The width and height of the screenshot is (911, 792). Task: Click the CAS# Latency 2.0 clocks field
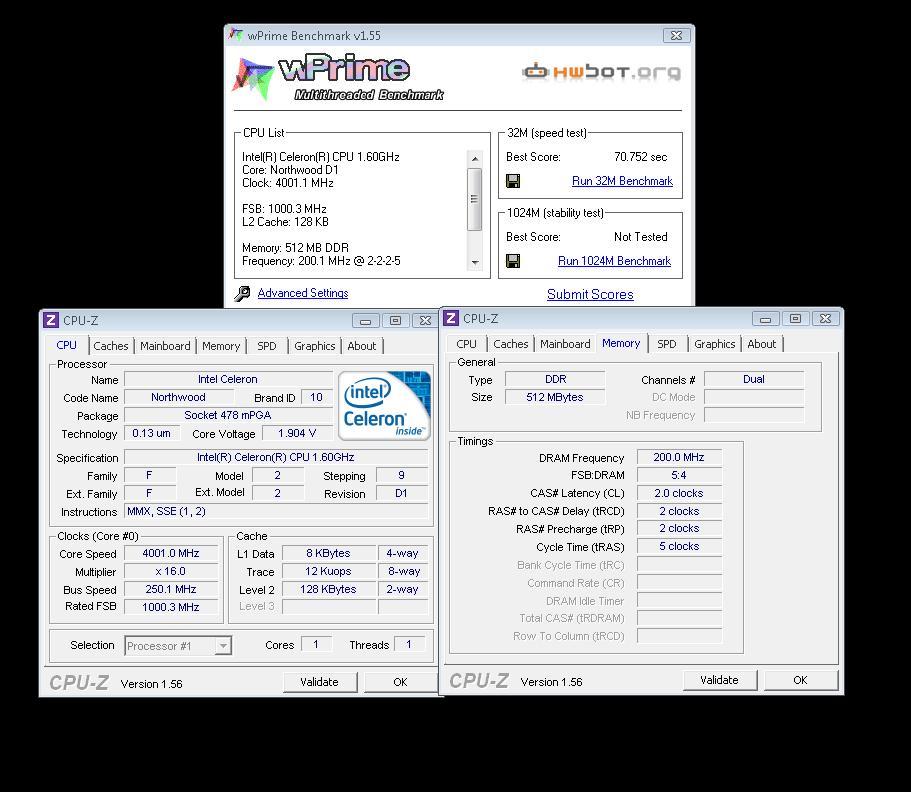pos(679,493)
